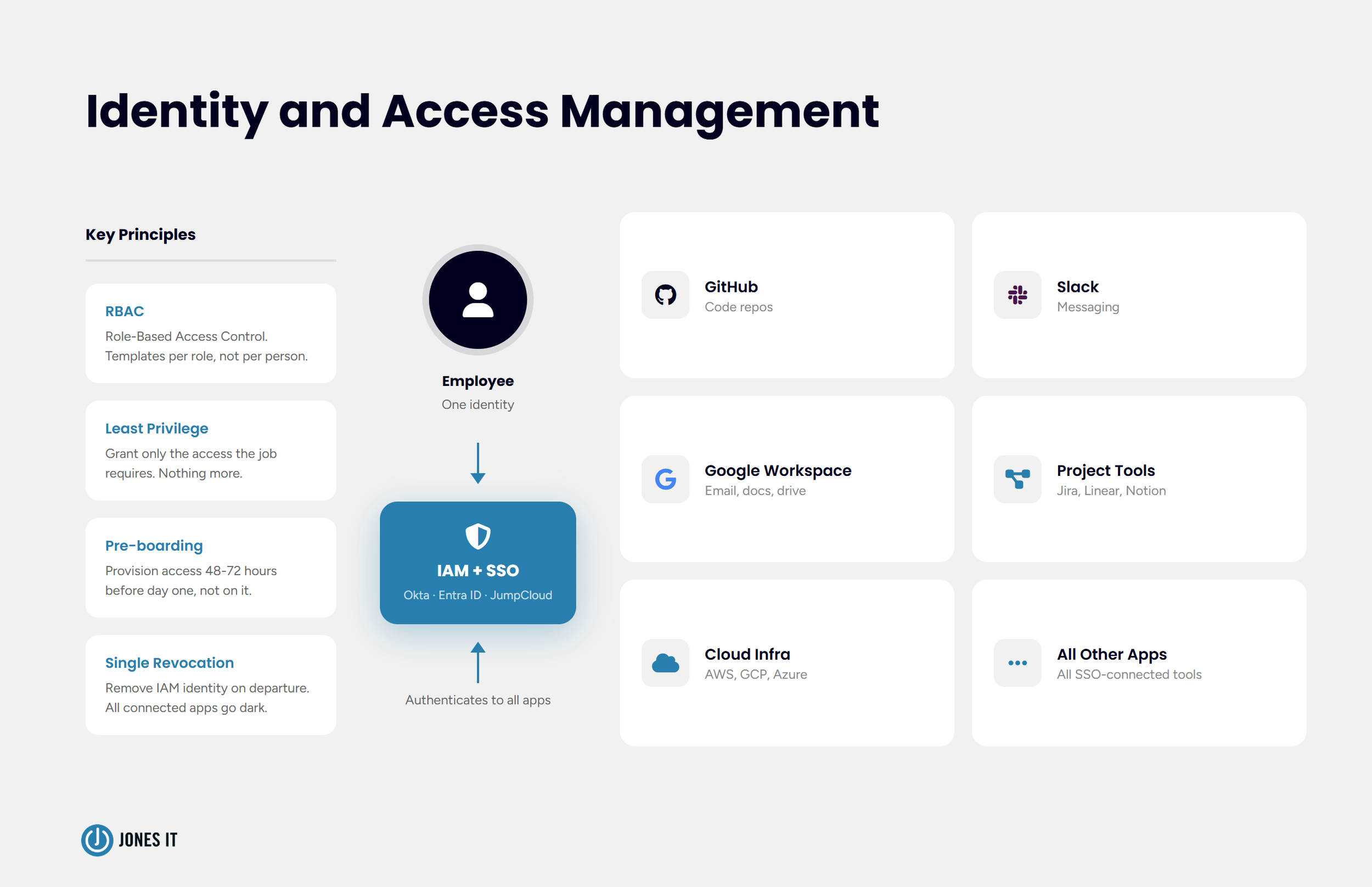Click the Jones IT power logo icon
This screenshot has height=887, width=1372.
click(97, 840)
